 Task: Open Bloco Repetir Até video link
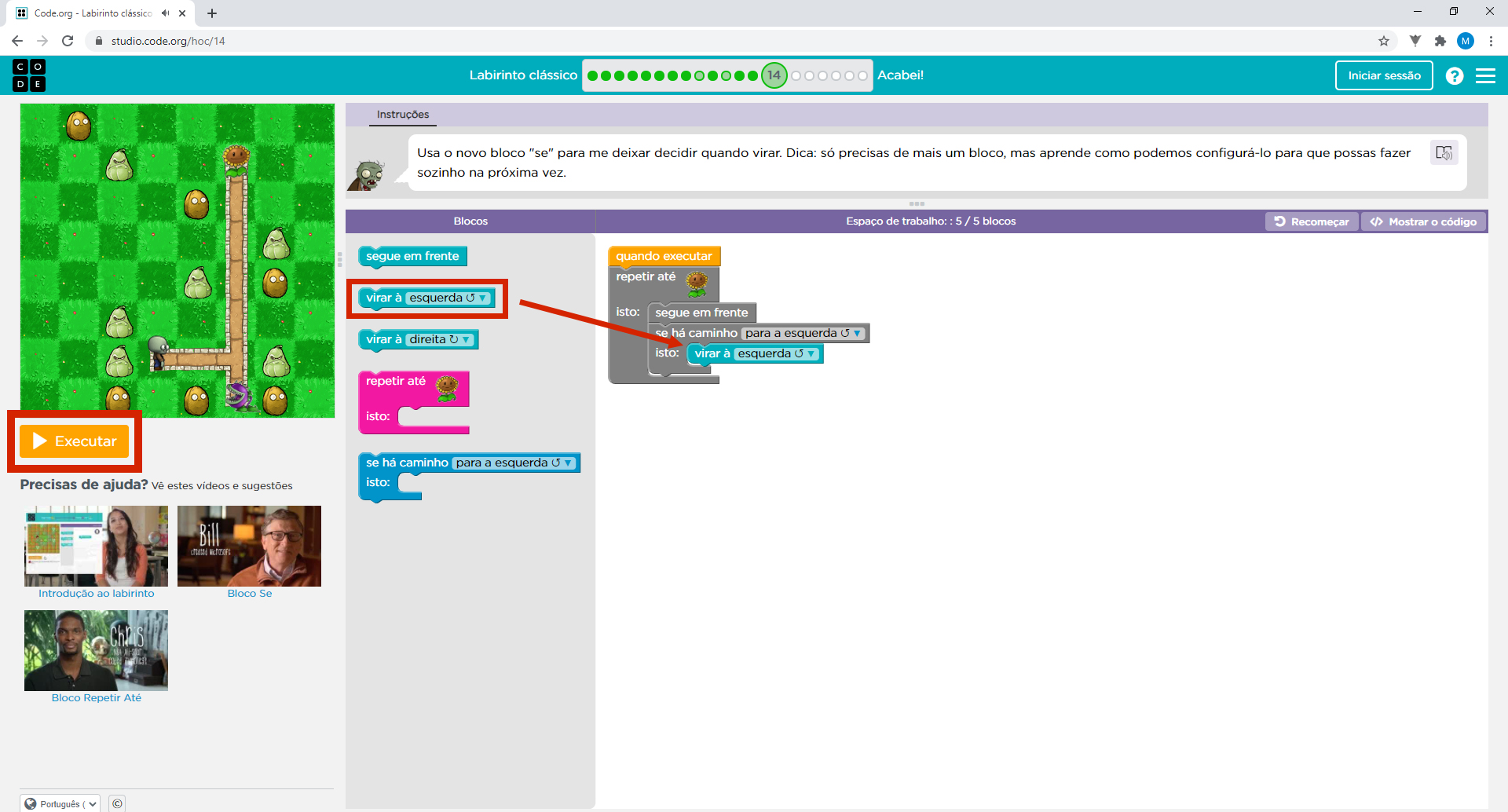[x=97, y=698]
